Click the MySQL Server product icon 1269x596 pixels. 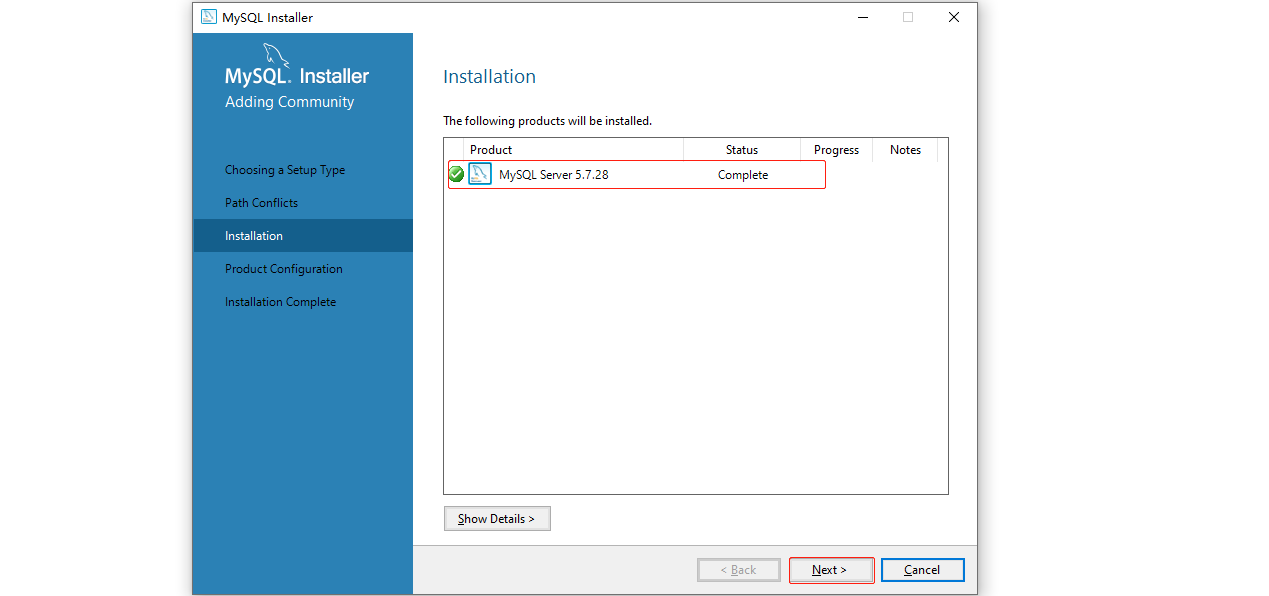[x=480, y=174]
